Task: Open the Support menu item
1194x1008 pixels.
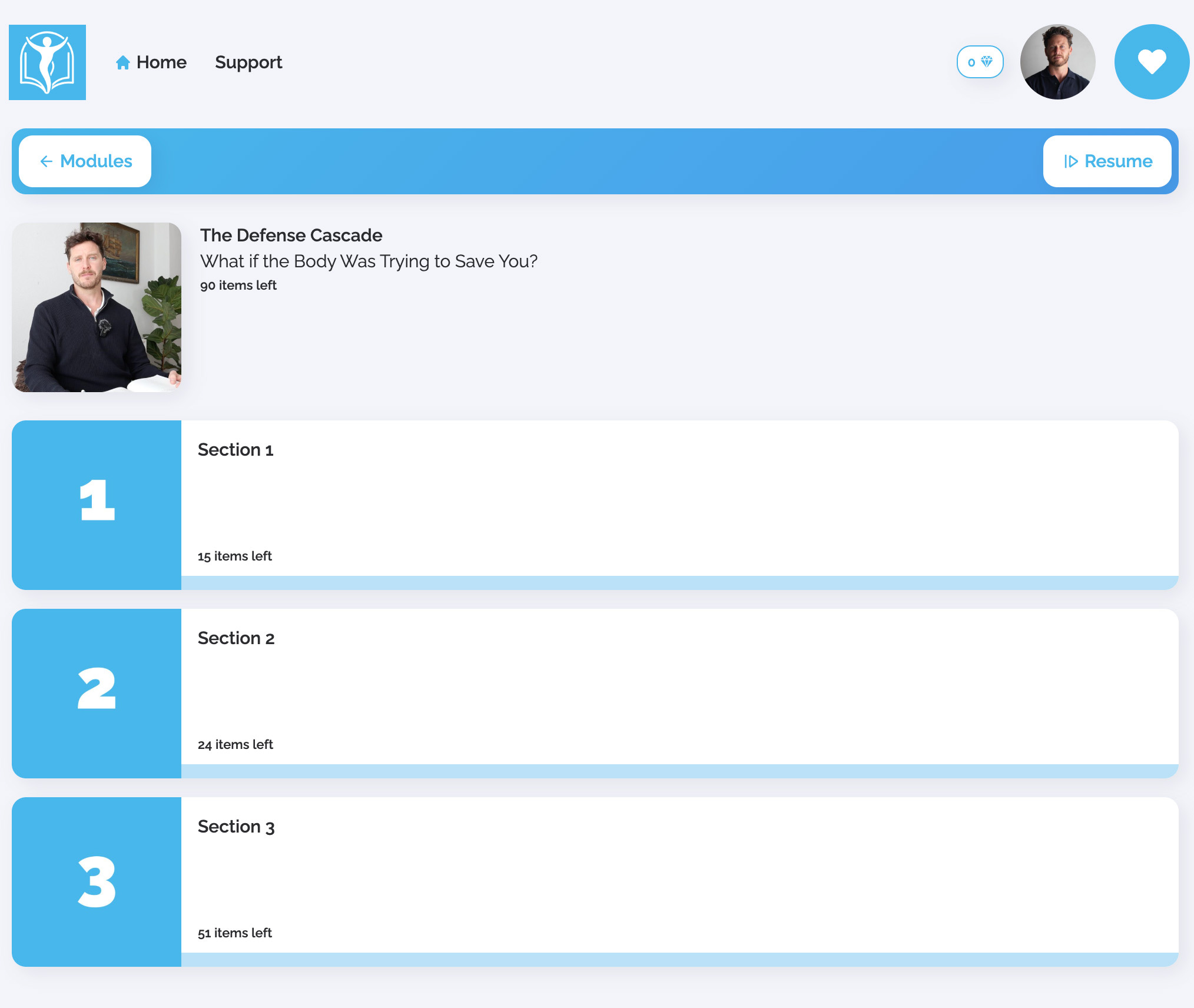Action: point(248,62)
